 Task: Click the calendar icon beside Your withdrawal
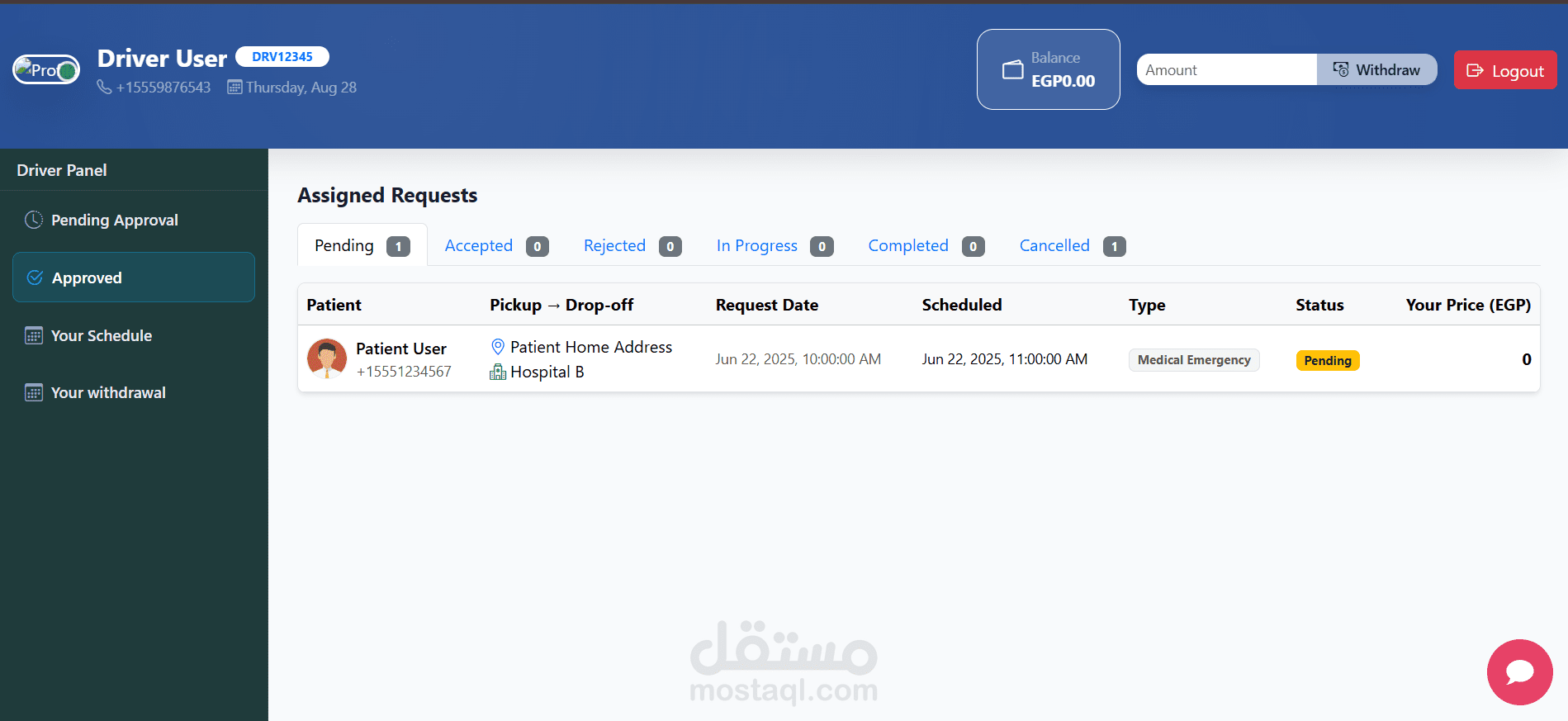(34, 392)
